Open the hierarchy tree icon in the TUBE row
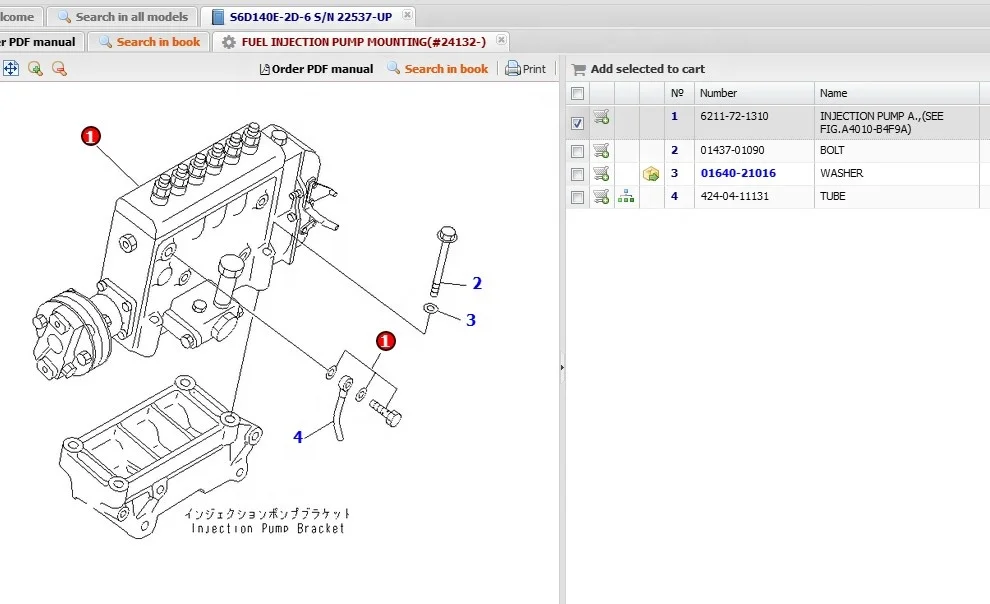Screen dimensions: 990x604 click(626, 197)
